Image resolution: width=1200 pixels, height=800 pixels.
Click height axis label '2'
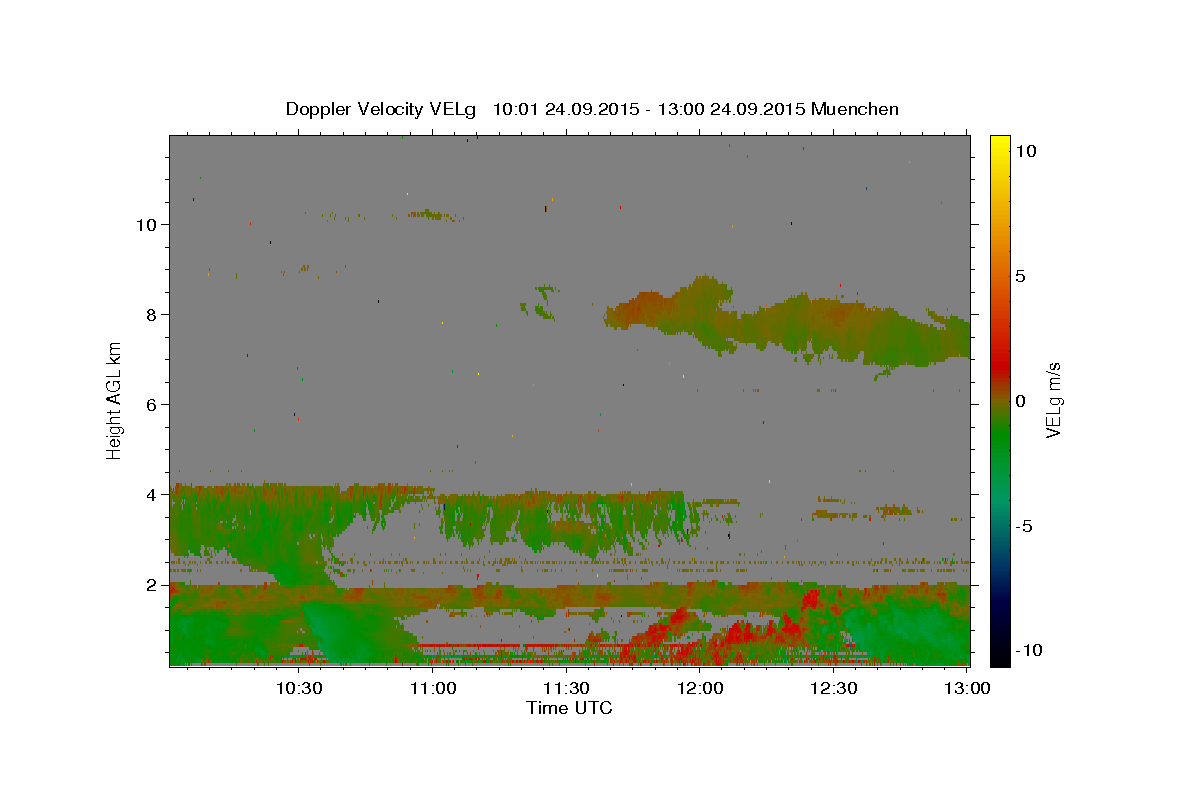point(151,584)
